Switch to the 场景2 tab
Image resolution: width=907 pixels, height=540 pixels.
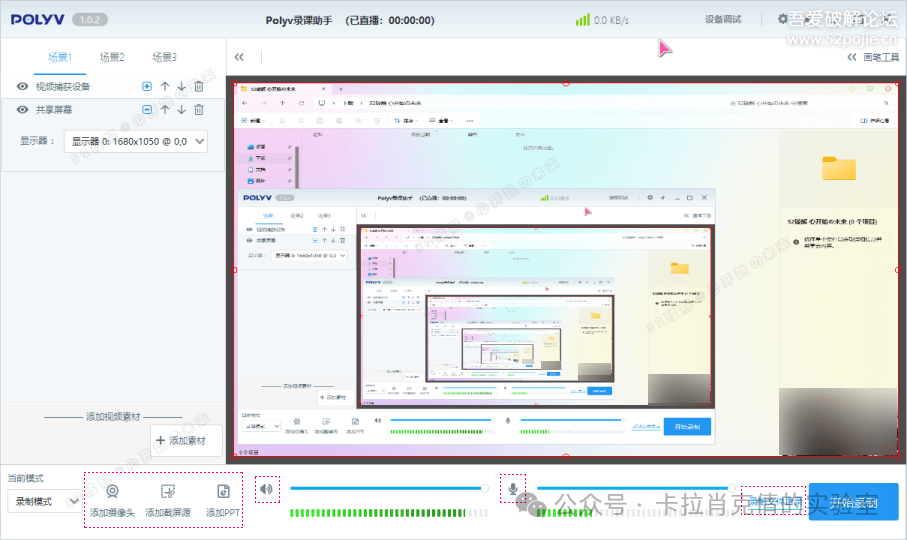[x=112, y=57]
